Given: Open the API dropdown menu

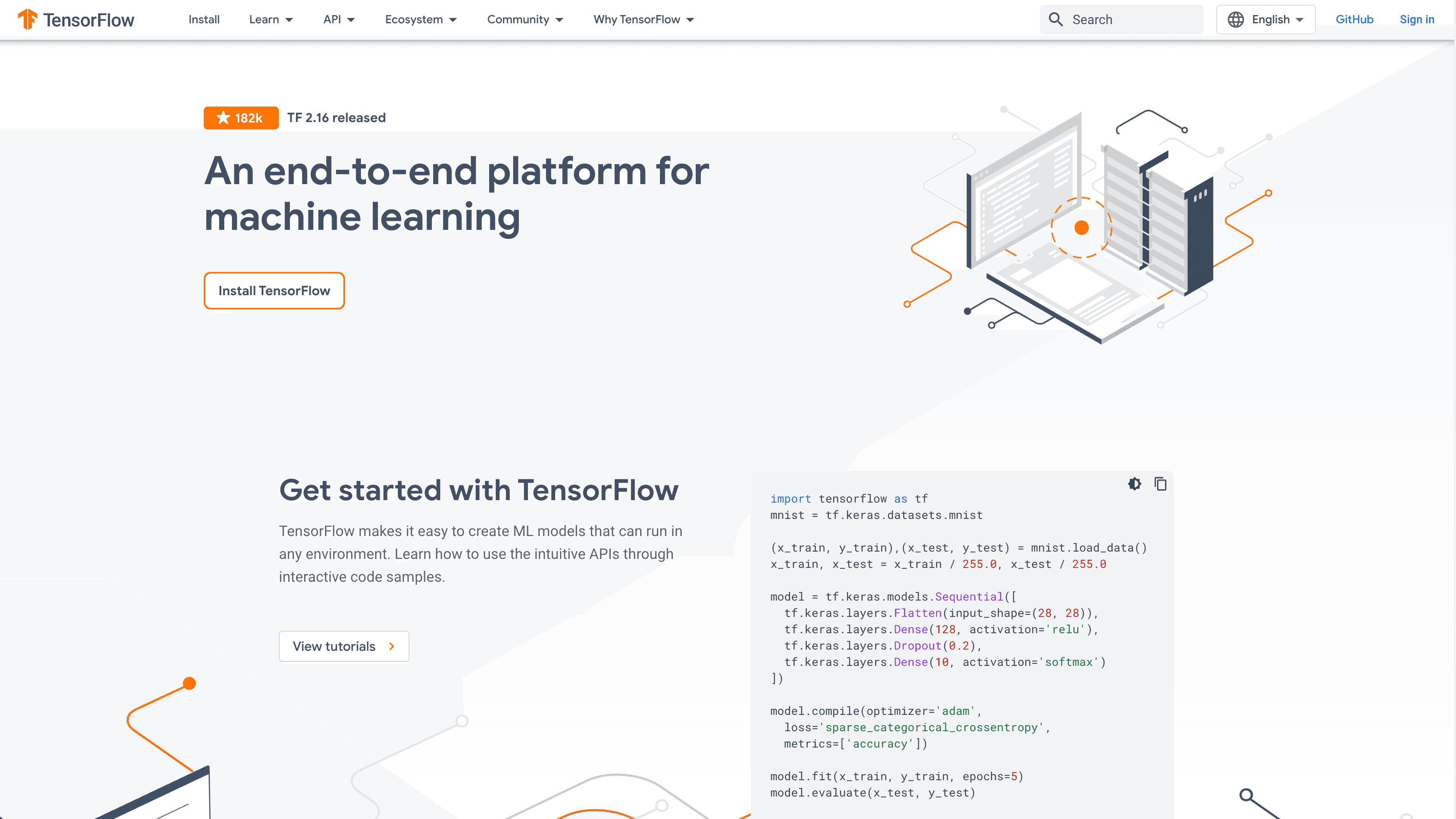Looking at the screenshot, I should (x=338, y=19).
